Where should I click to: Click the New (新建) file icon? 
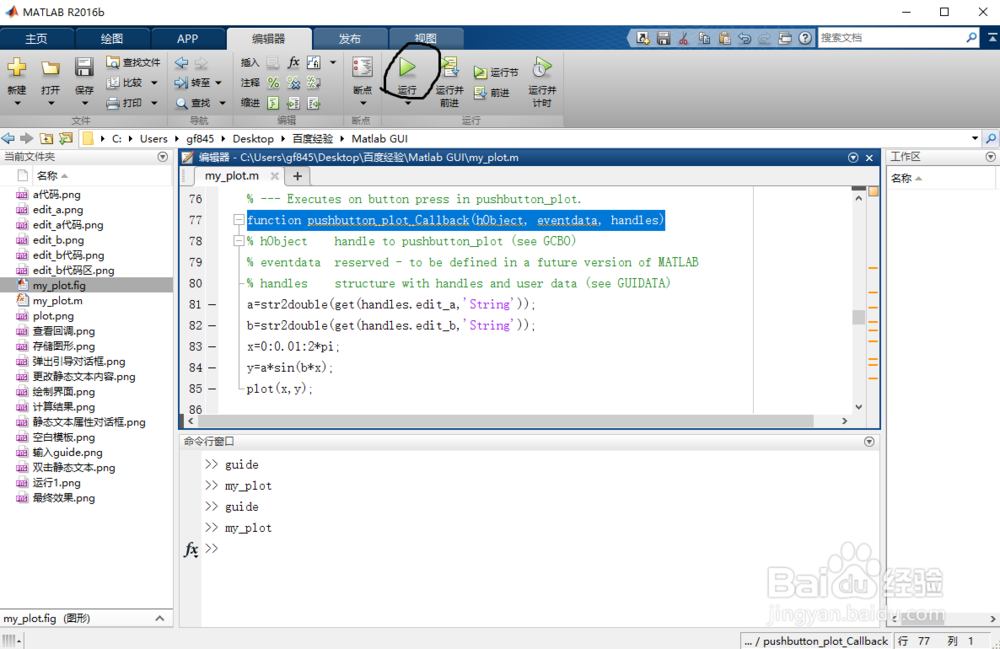[17, 68]
